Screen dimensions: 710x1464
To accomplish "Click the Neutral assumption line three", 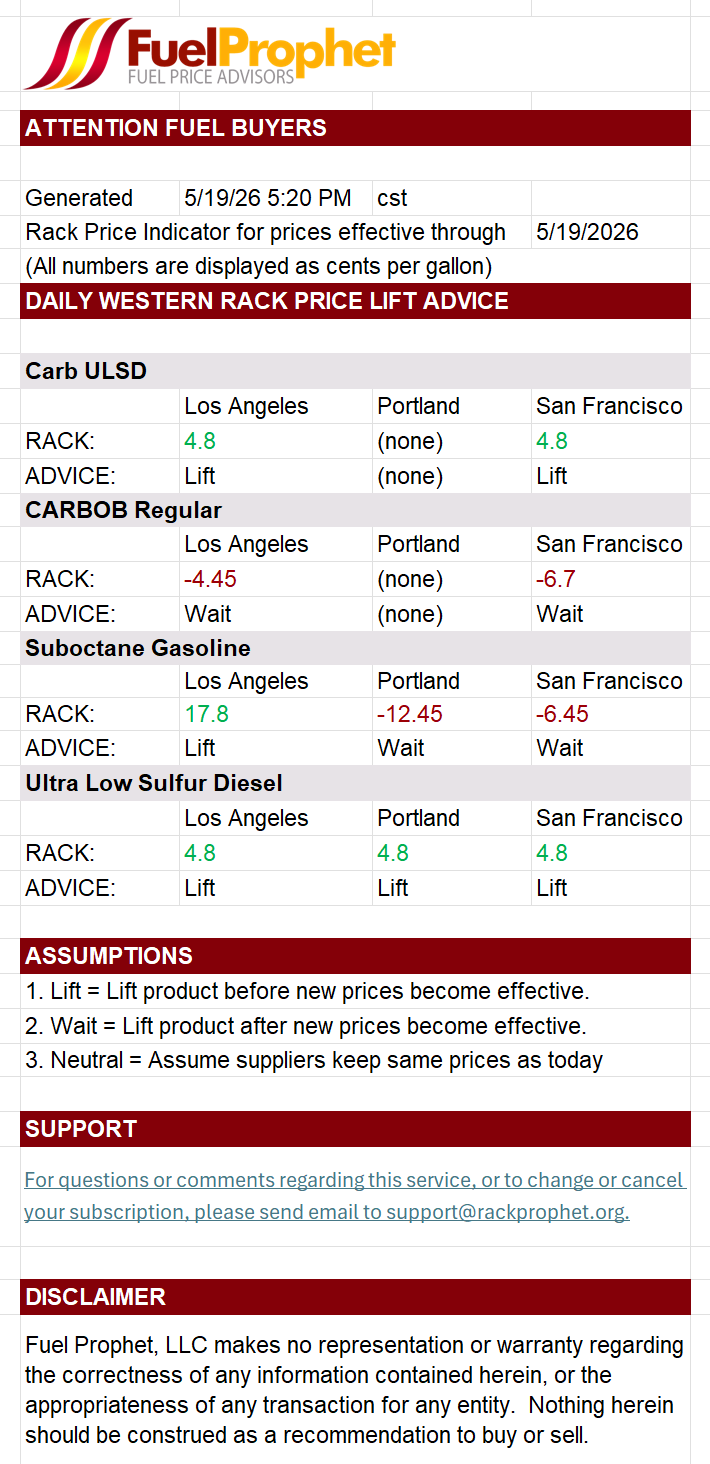I will (x=313, y=1060).
